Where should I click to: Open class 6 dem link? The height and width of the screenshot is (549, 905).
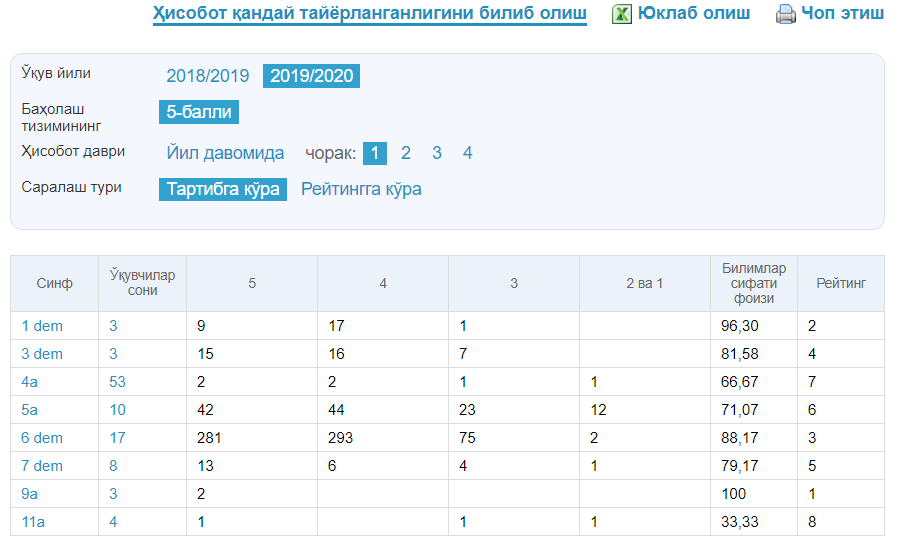tap(42, 438)
